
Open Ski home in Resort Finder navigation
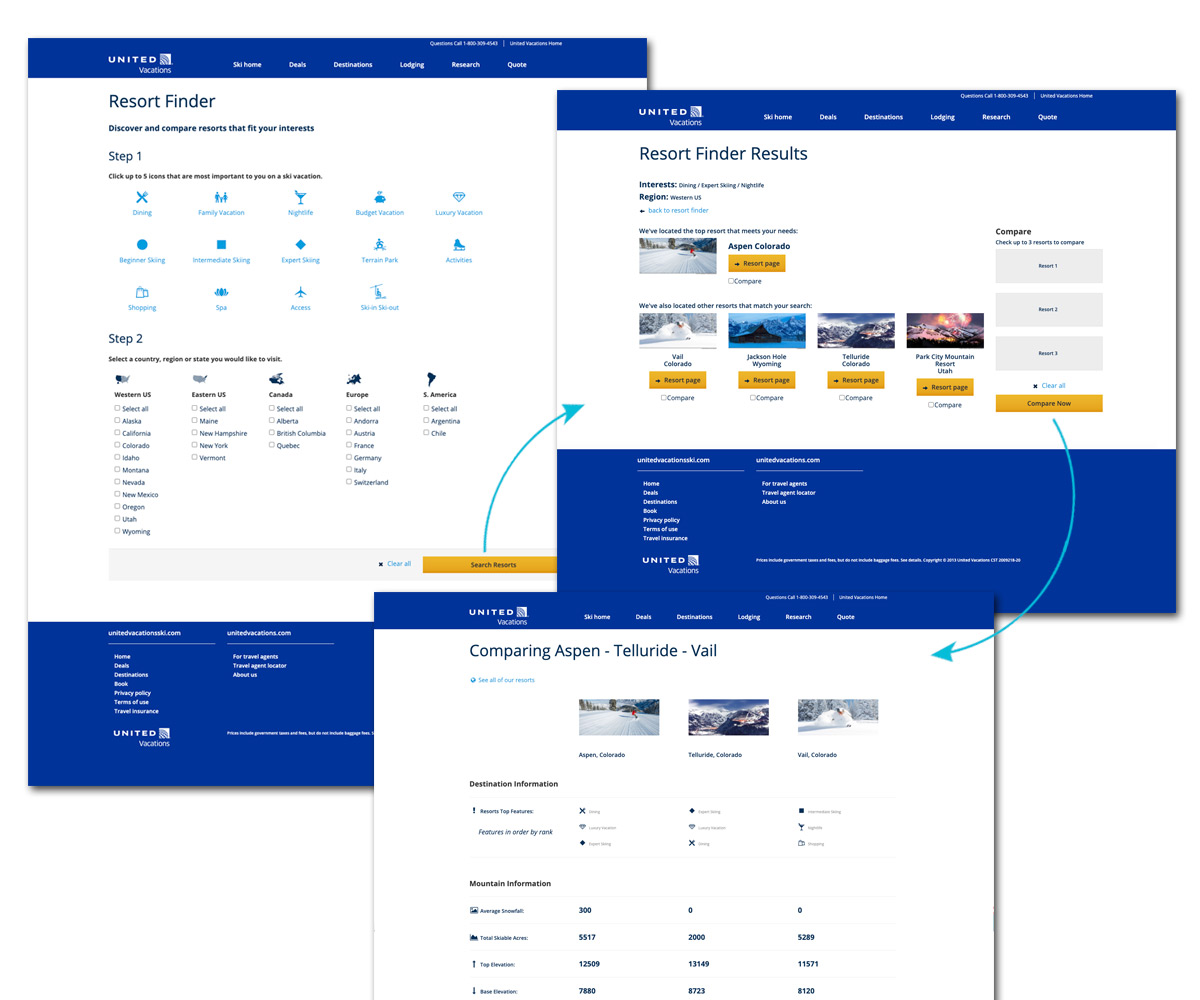pyautogui.click(x=247, y=65)
